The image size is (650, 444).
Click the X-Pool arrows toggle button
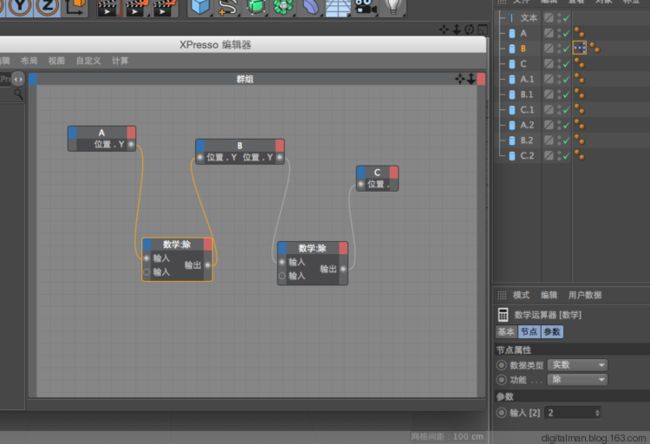coord(18,79)
